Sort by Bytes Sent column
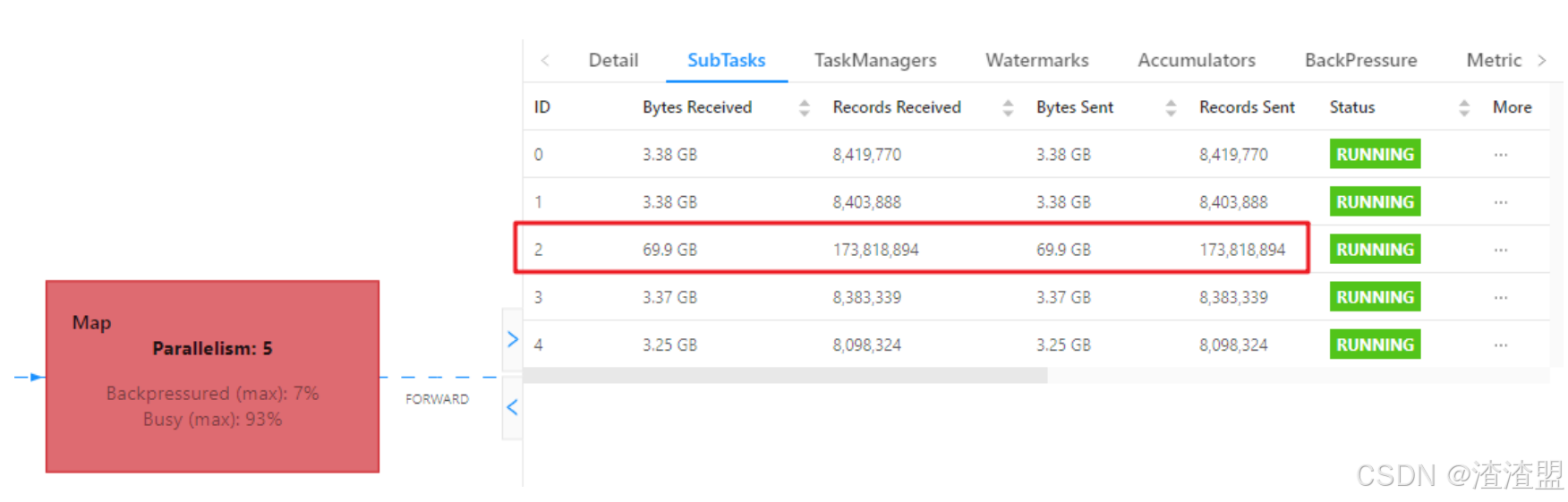Viewport: 1568px width, 502px height. (x=1171, y=108)
